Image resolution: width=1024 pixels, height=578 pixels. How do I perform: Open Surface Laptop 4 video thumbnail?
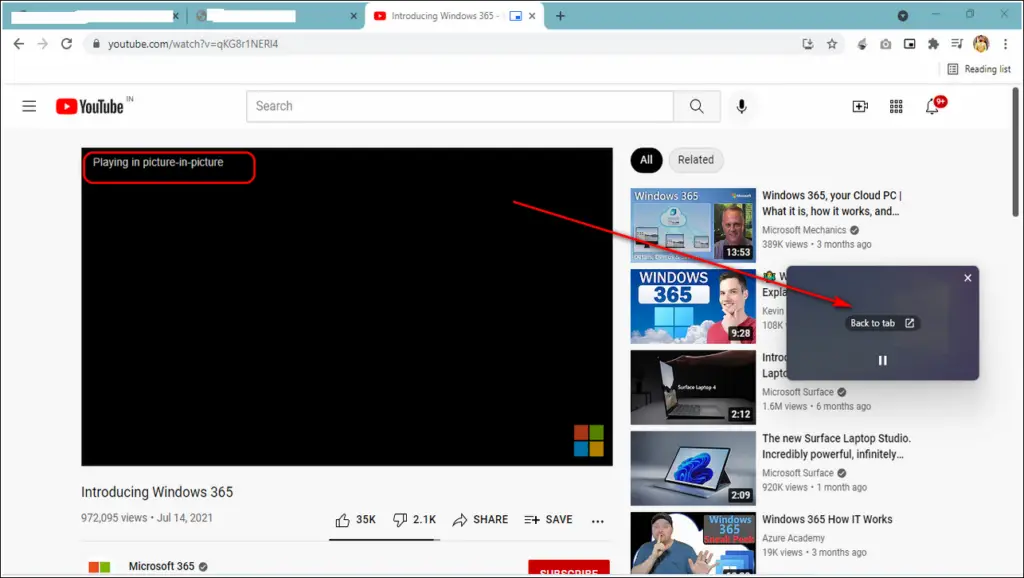[x=693, y=387]
